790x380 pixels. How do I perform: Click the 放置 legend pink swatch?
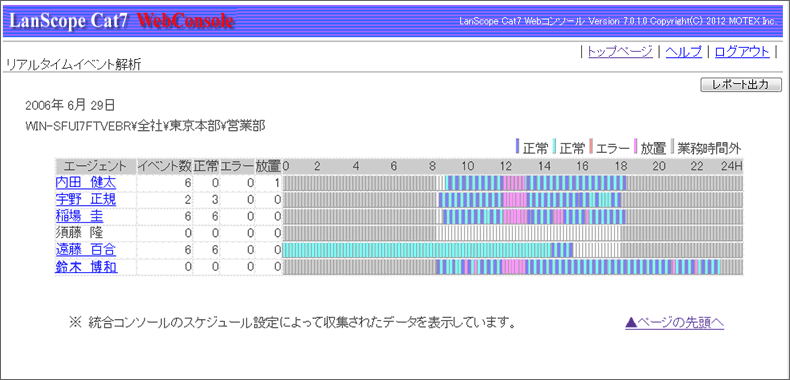[636, 147]
